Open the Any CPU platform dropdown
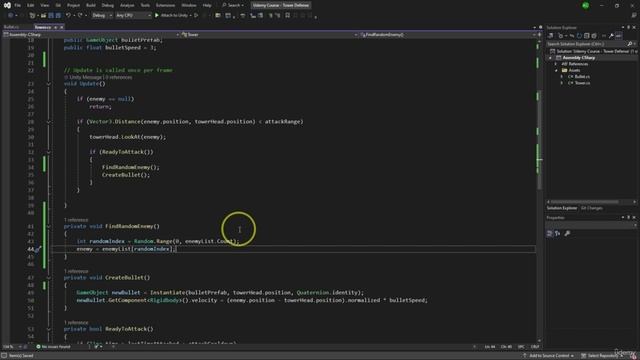This screenshot has height=360, width=640. tap(133, 16)
